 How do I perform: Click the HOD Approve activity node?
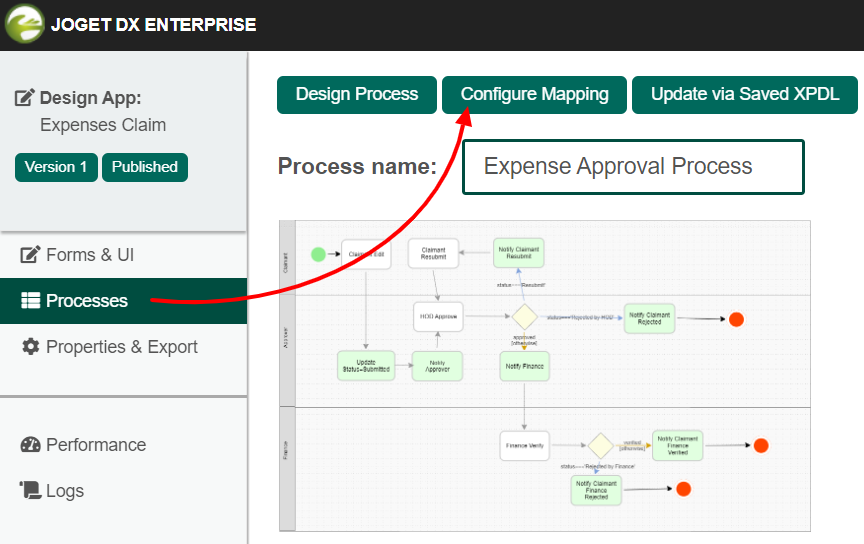point(438,316)
